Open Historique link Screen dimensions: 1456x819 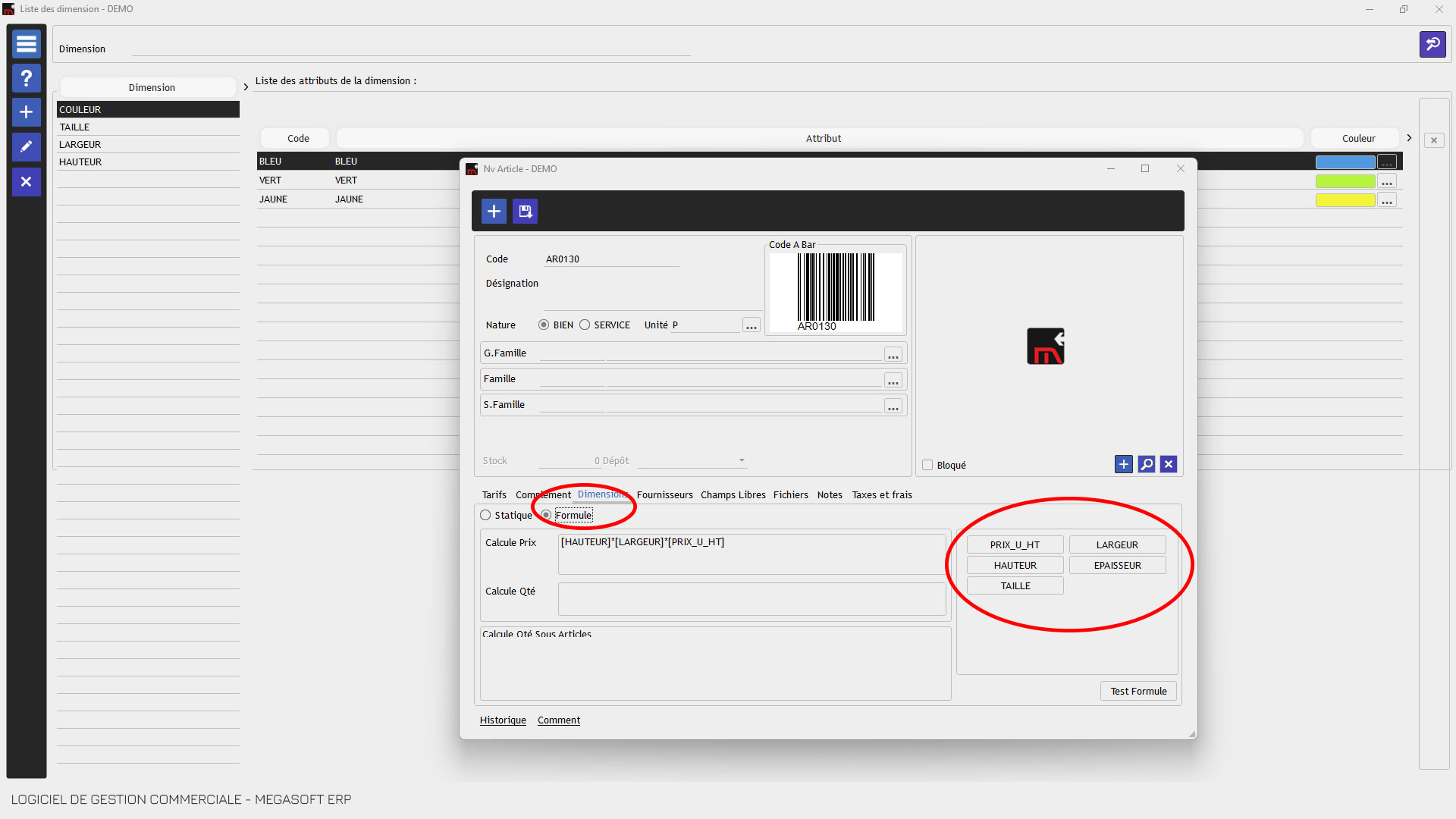[x=503, y=720]
